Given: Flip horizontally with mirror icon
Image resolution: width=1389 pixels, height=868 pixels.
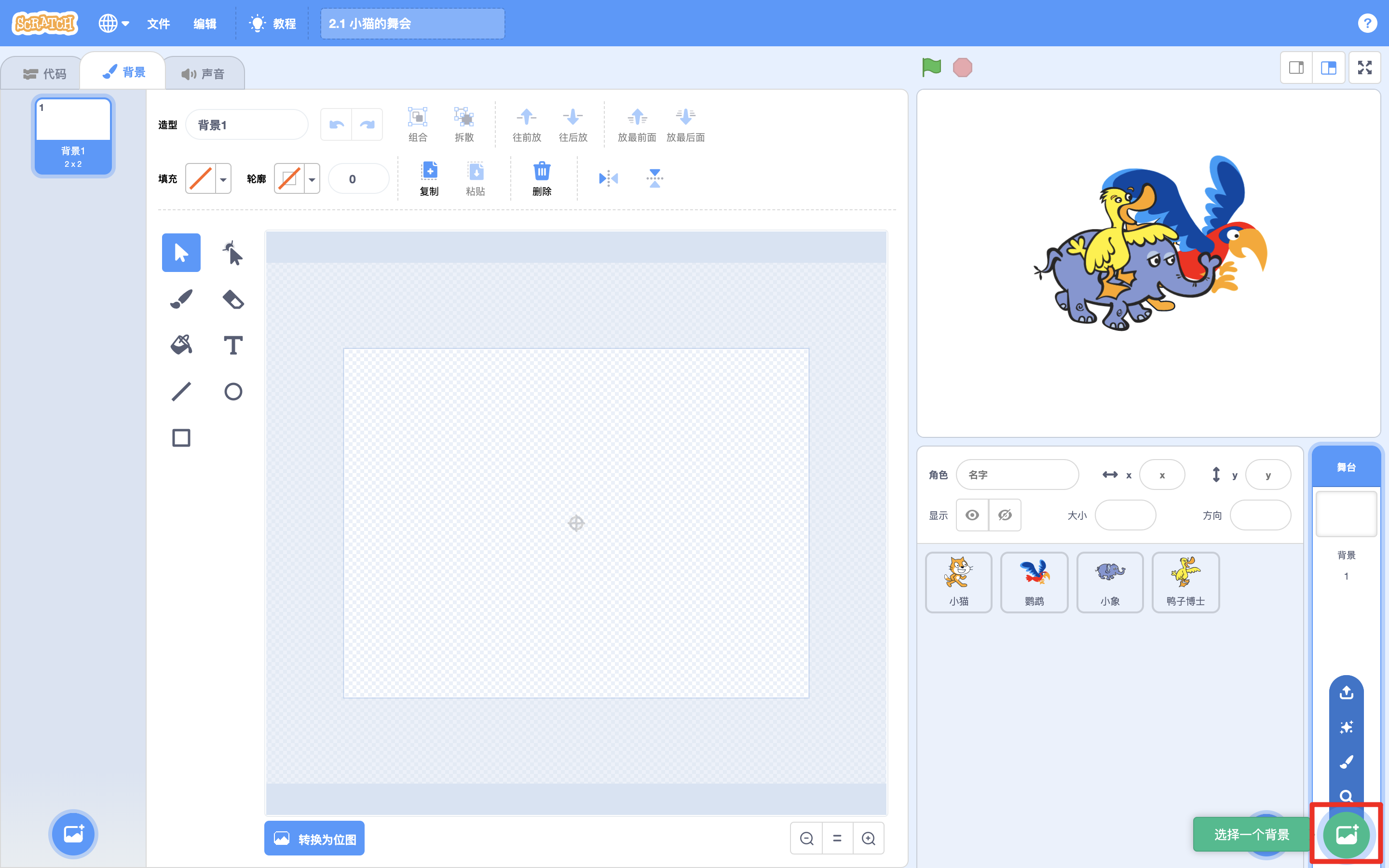Looking at the screenshot, I should pyautogui.click(x=608, y=178).
